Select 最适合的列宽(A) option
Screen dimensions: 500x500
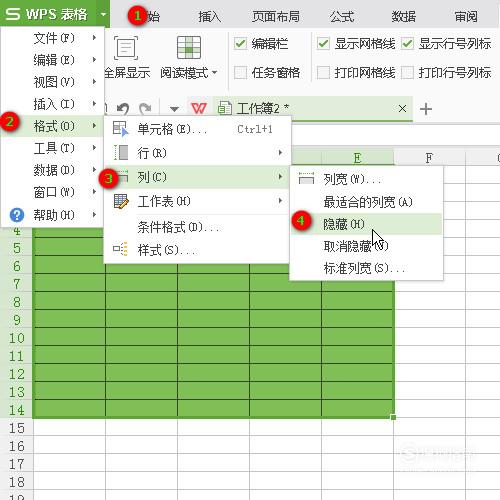367,202
